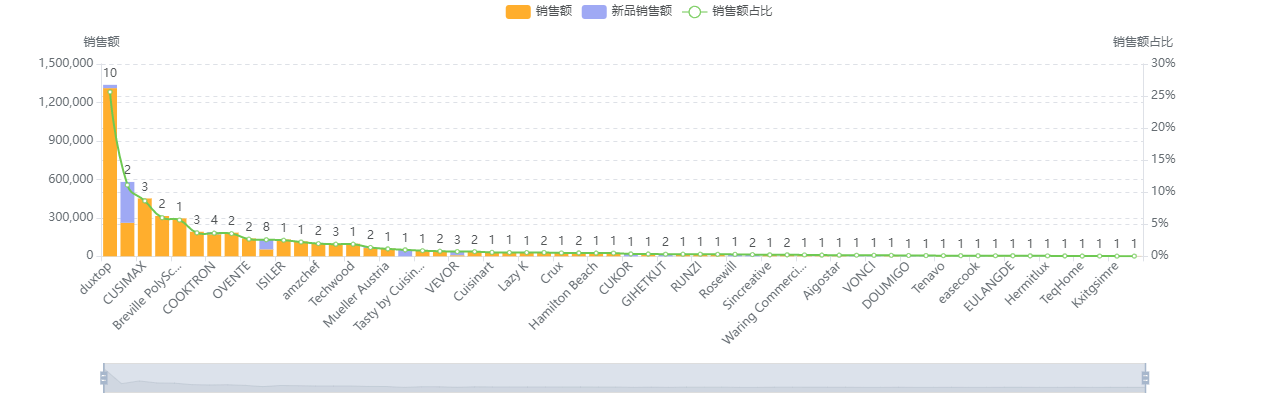Click the Rosewill axis label
This screenshot has height=400, width=1278.
[719, 282]
